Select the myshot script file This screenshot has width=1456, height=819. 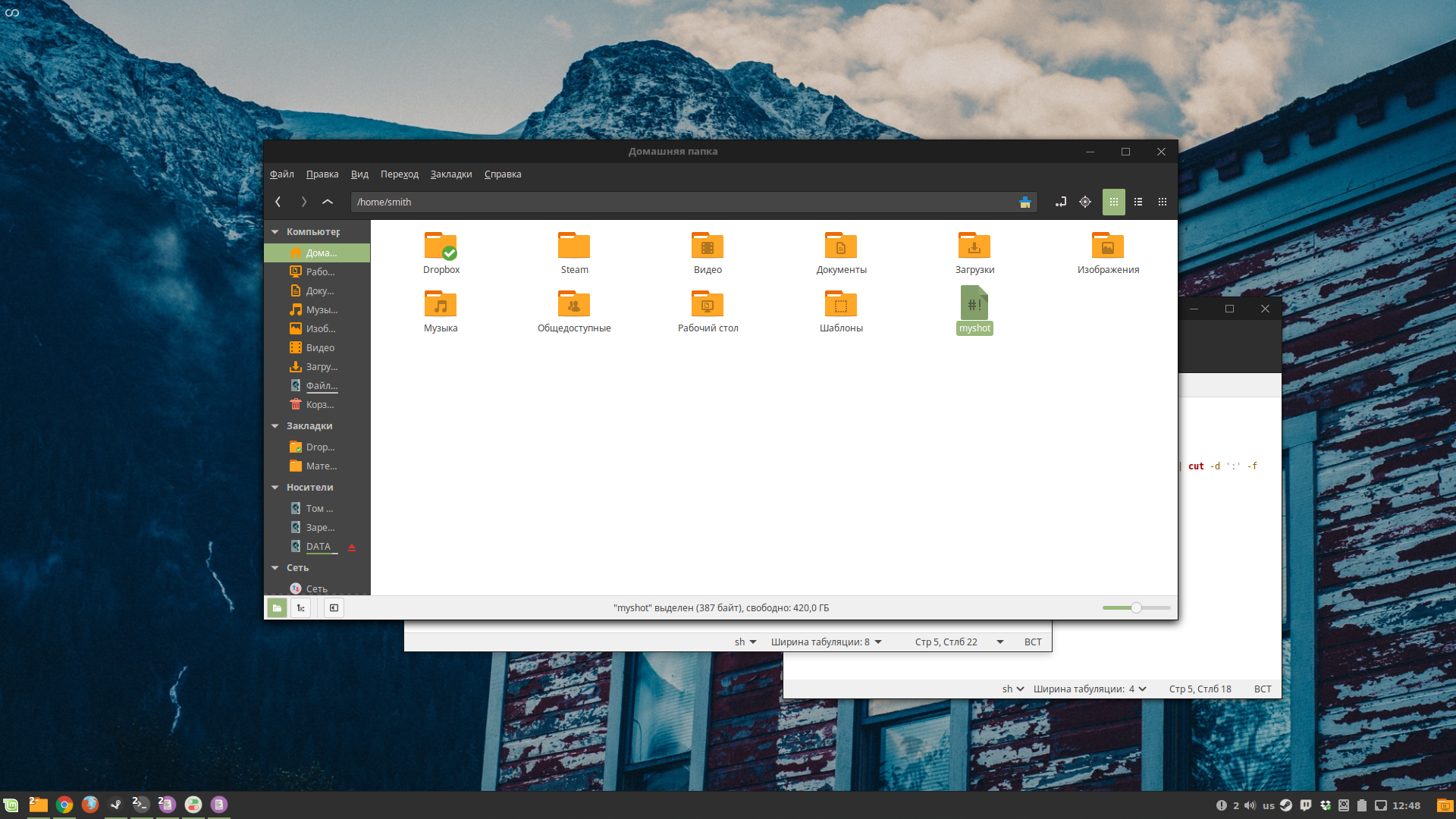[x=974, y=309]
